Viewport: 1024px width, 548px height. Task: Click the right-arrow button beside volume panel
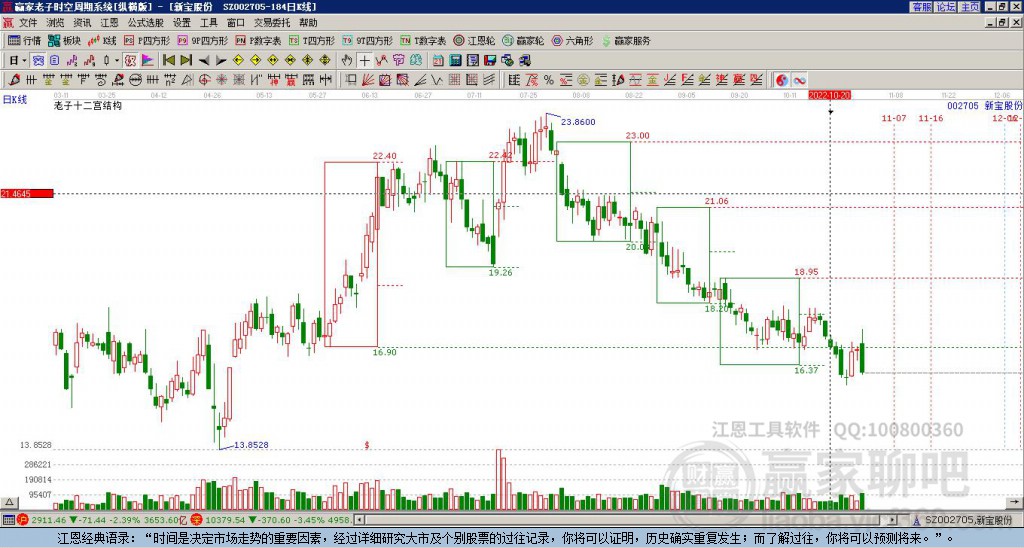point(1015,503)
